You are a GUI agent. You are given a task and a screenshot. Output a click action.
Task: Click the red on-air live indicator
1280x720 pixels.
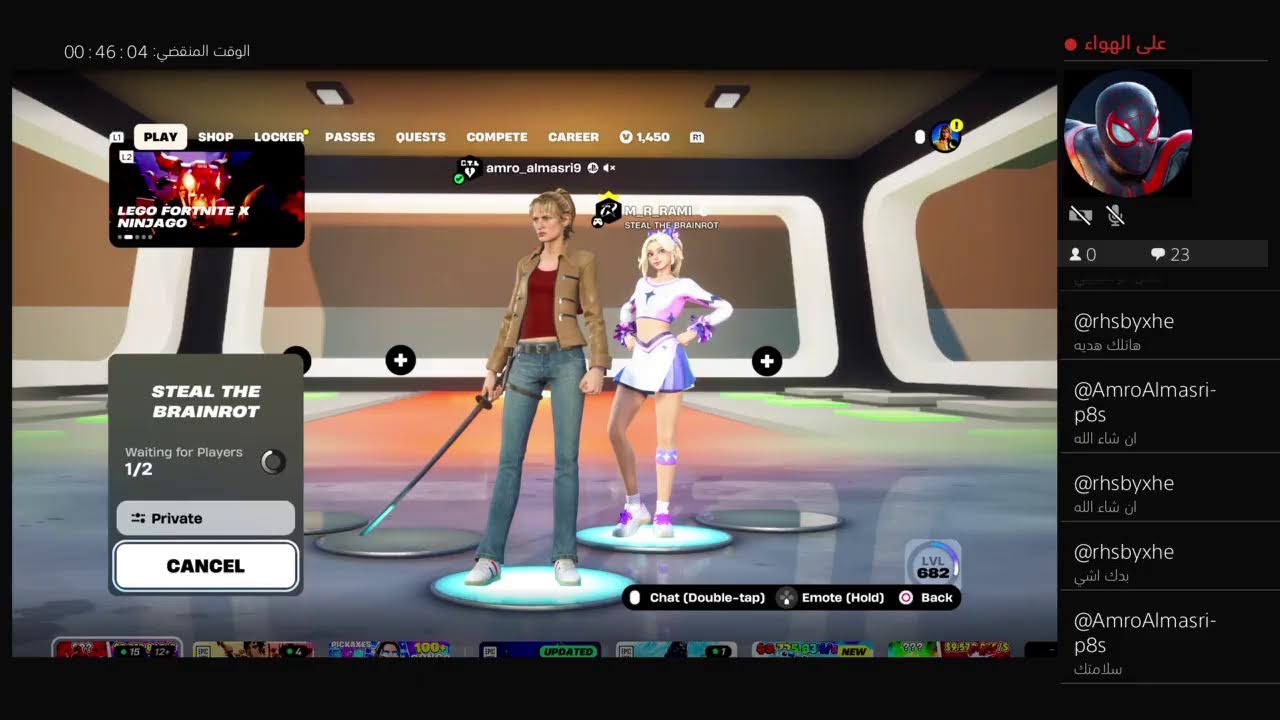[1071, 44]
